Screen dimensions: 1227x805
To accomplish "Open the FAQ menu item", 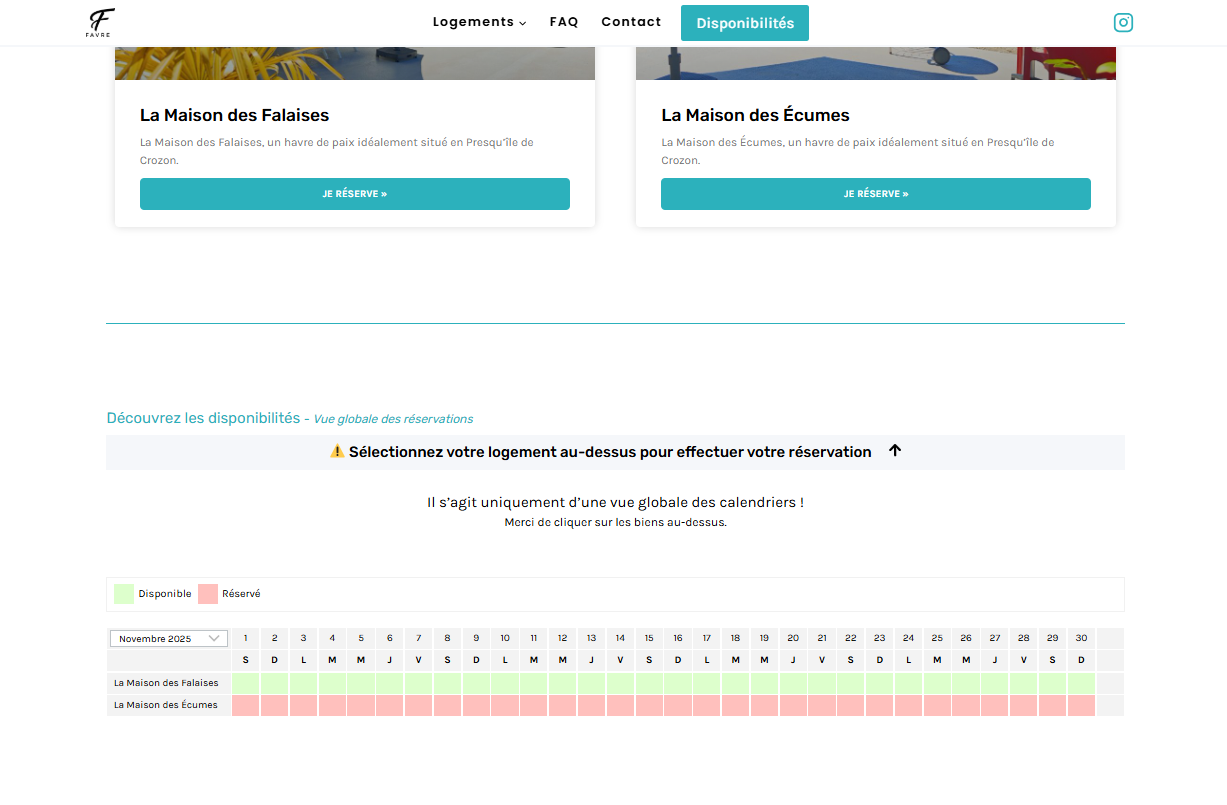I will tap(564, 22).
